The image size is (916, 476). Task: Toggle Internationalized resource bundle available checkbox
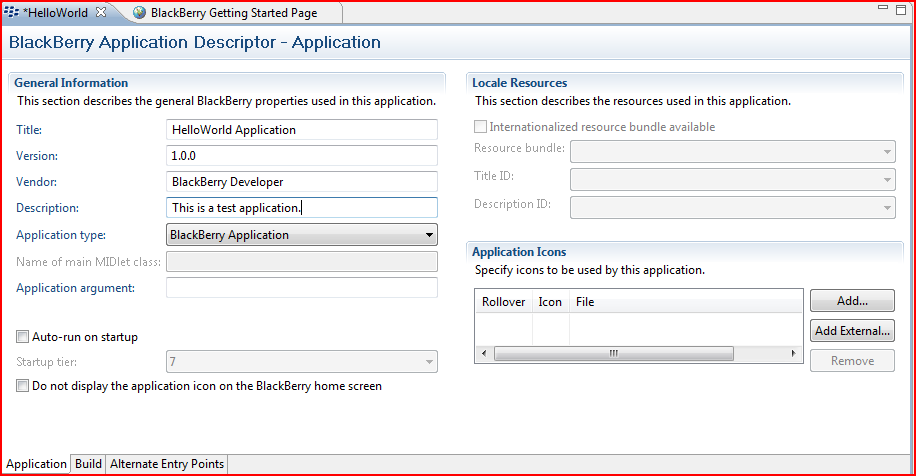[x=480, y=126]
